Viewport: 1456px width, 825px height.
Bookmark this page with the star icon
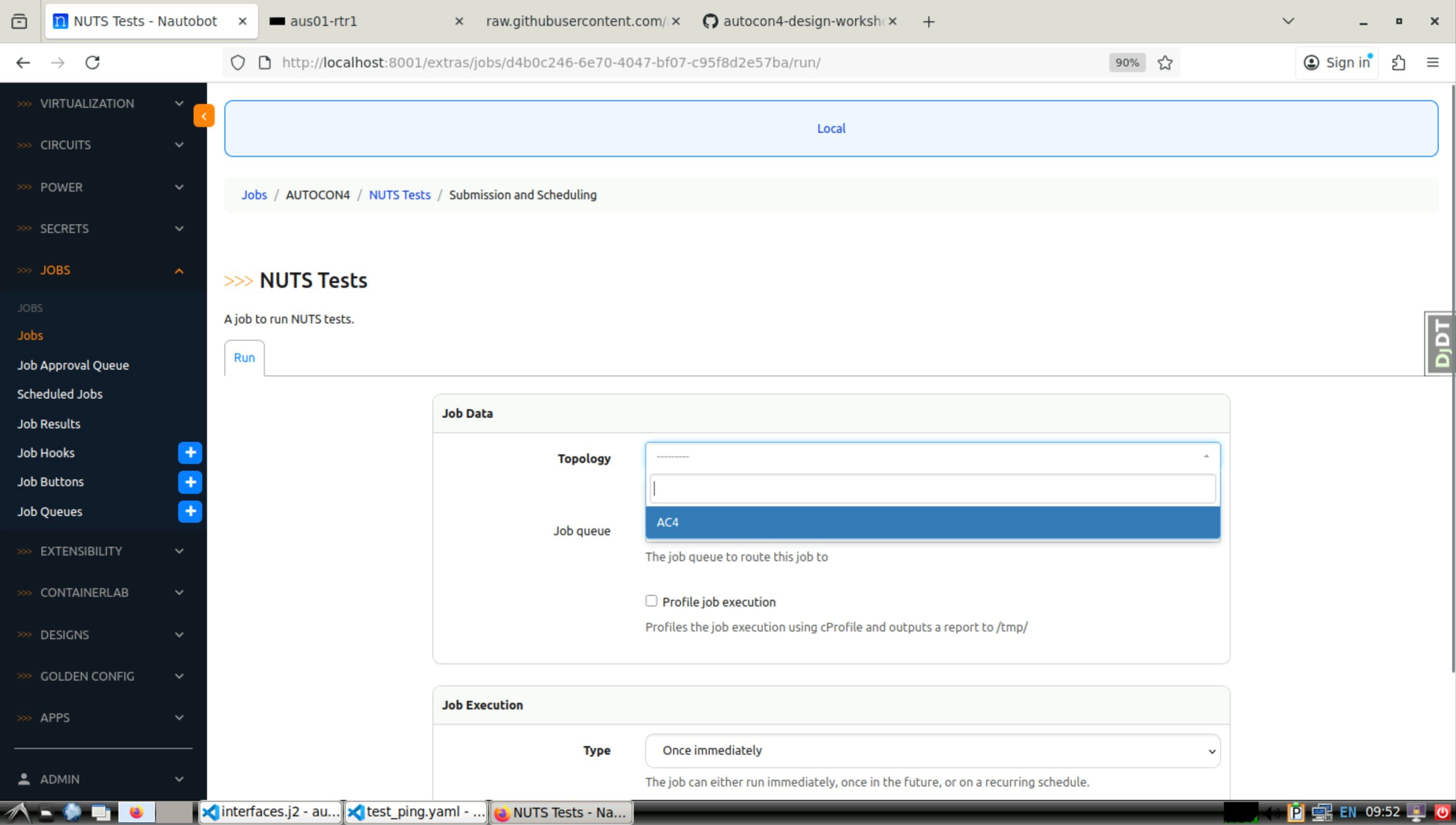1165,62
